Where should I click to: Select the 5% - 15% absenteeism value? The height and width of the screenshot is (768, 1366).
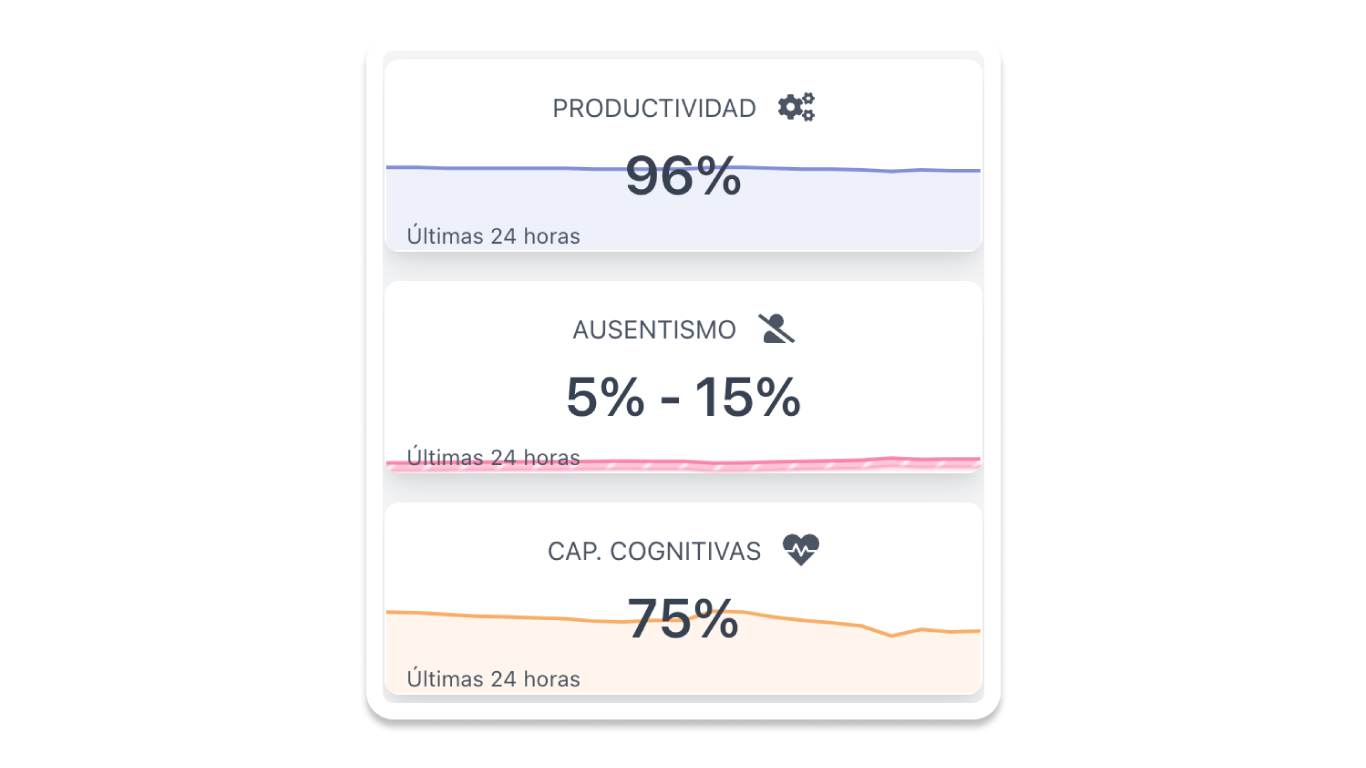click(x=683, y=397)
